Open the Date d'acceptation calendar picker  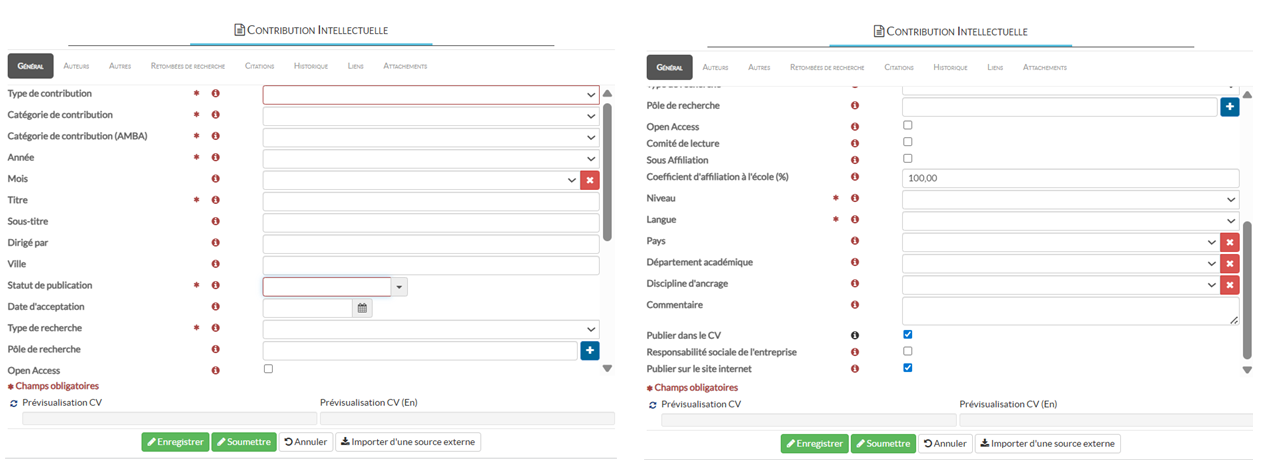point(362,308)
